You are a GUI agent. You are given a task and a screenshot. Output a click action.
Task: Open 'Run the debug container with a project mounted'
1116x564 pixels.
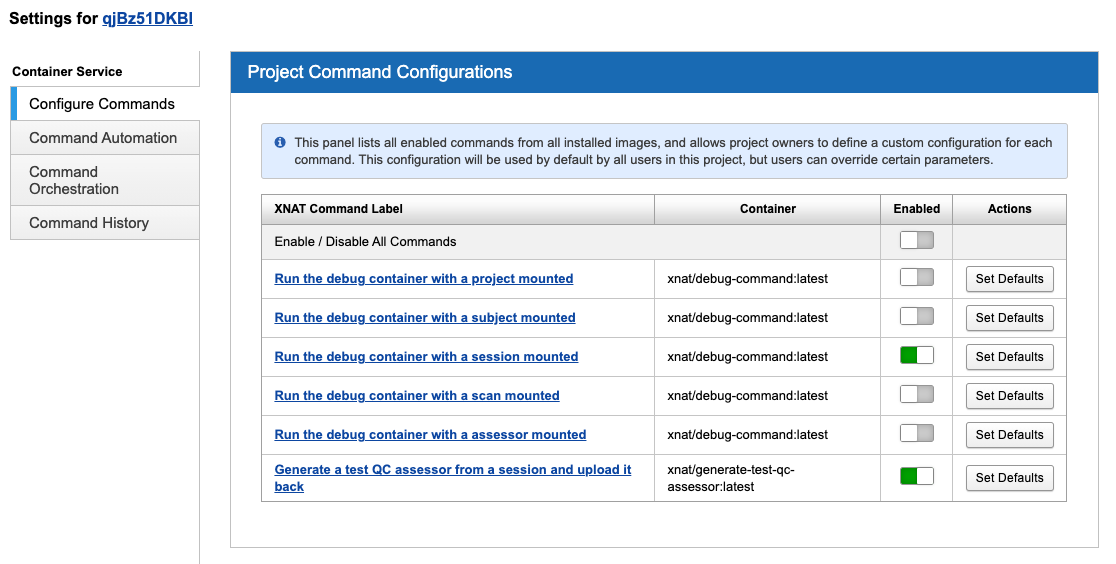click(424, 279)
